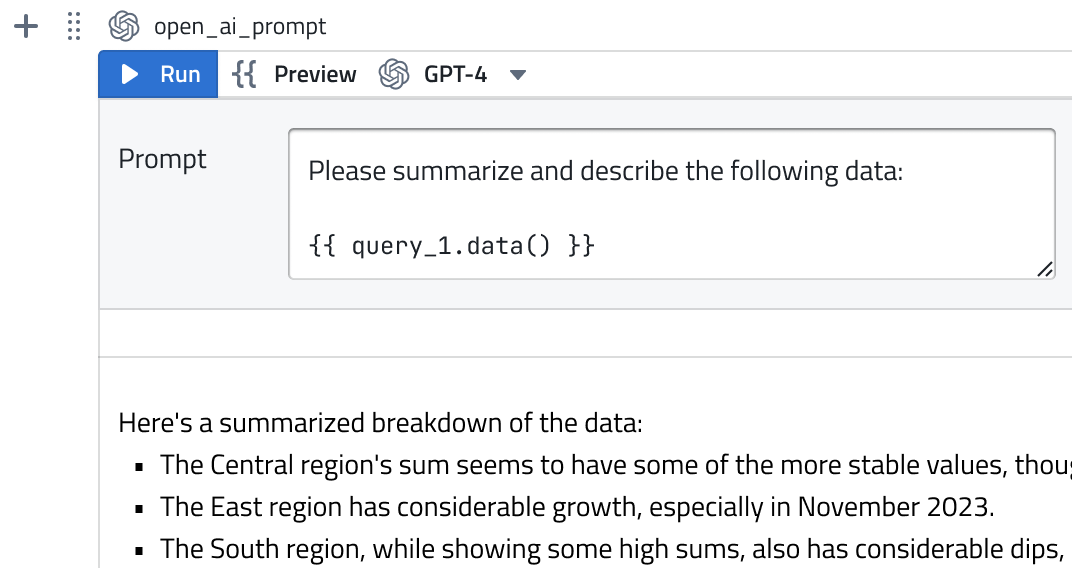This screenshot has width=1072, height=568.
Task: Click inside the Prompt text area
Action: tap(672, 204)
